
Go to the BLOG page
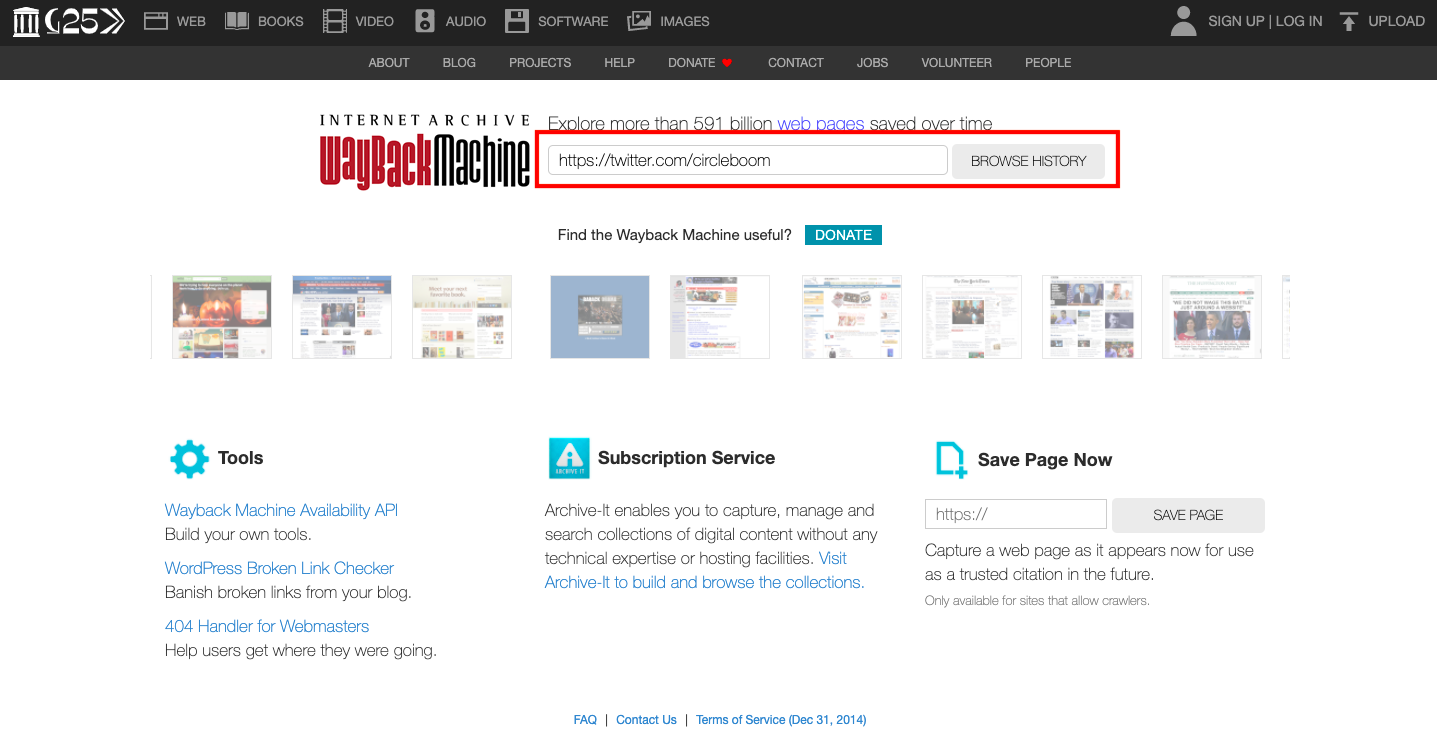[459, 62]
